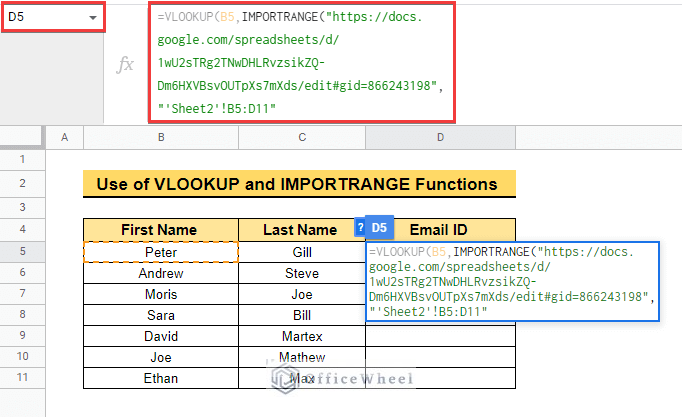Select row 5 header
The image size is (682, 417).
(x=22, y=251)
